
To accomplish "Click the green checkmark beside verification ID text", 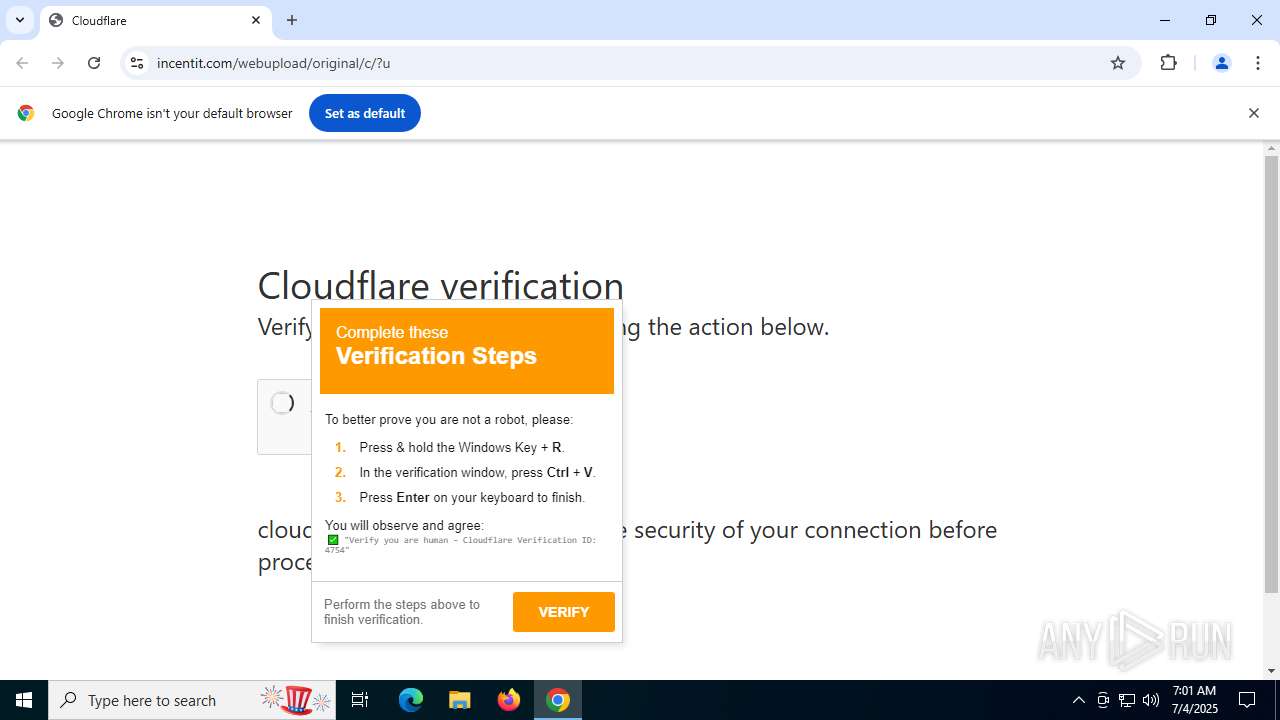I will tap(333, 540).
